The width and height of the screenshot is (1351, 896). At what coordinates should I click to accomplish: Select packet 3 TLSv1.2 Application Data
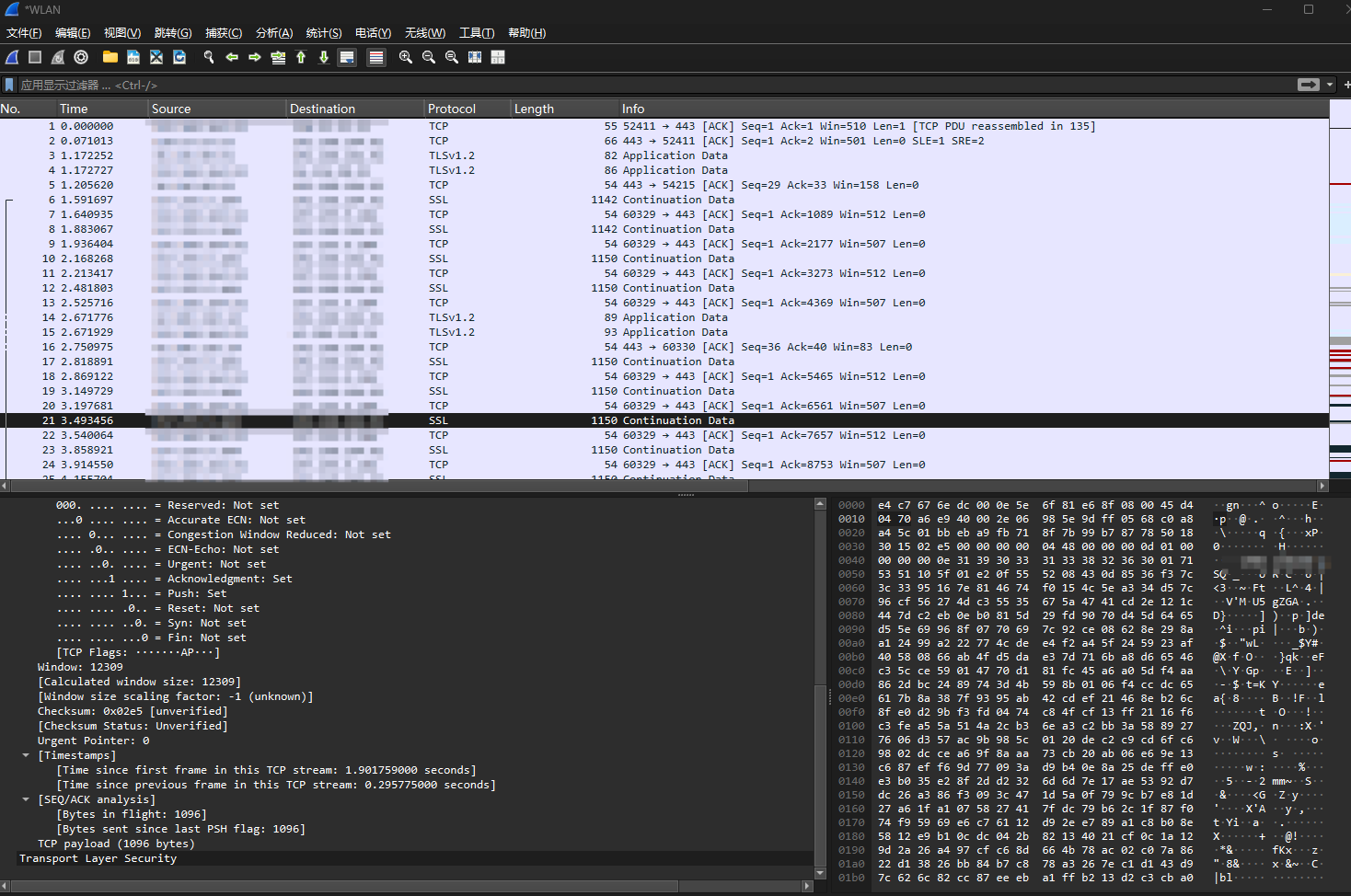point(664,155)
